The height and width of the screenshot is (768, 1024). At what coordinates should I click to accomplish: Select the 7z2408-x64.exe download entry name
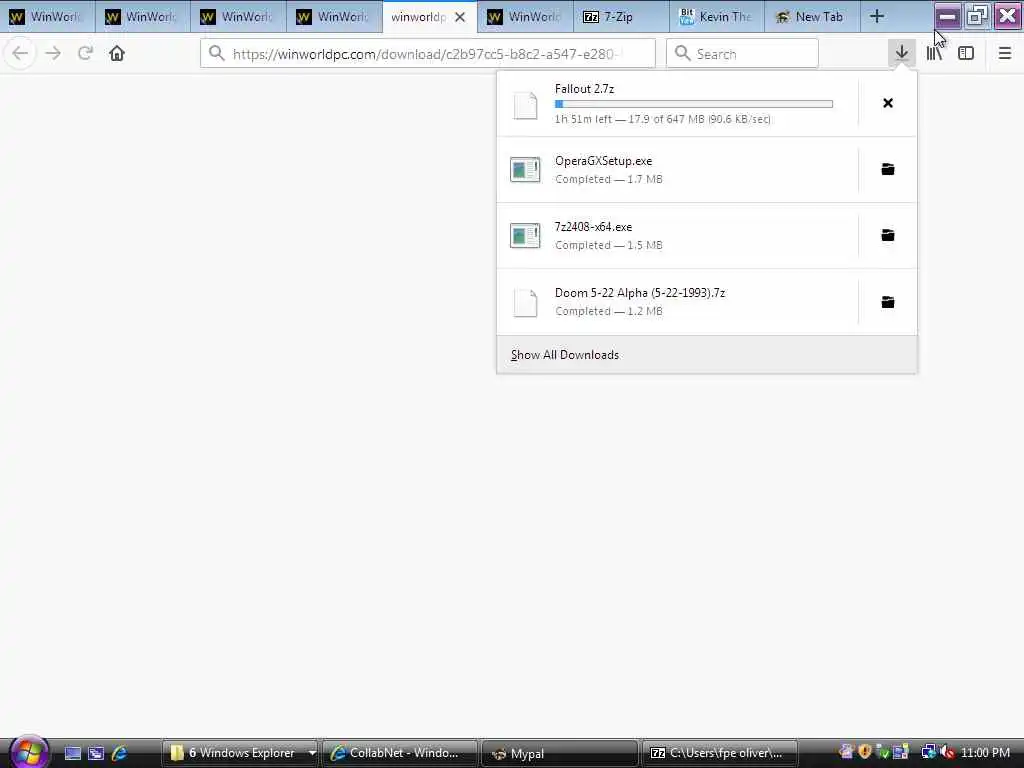tap(594, 227)
